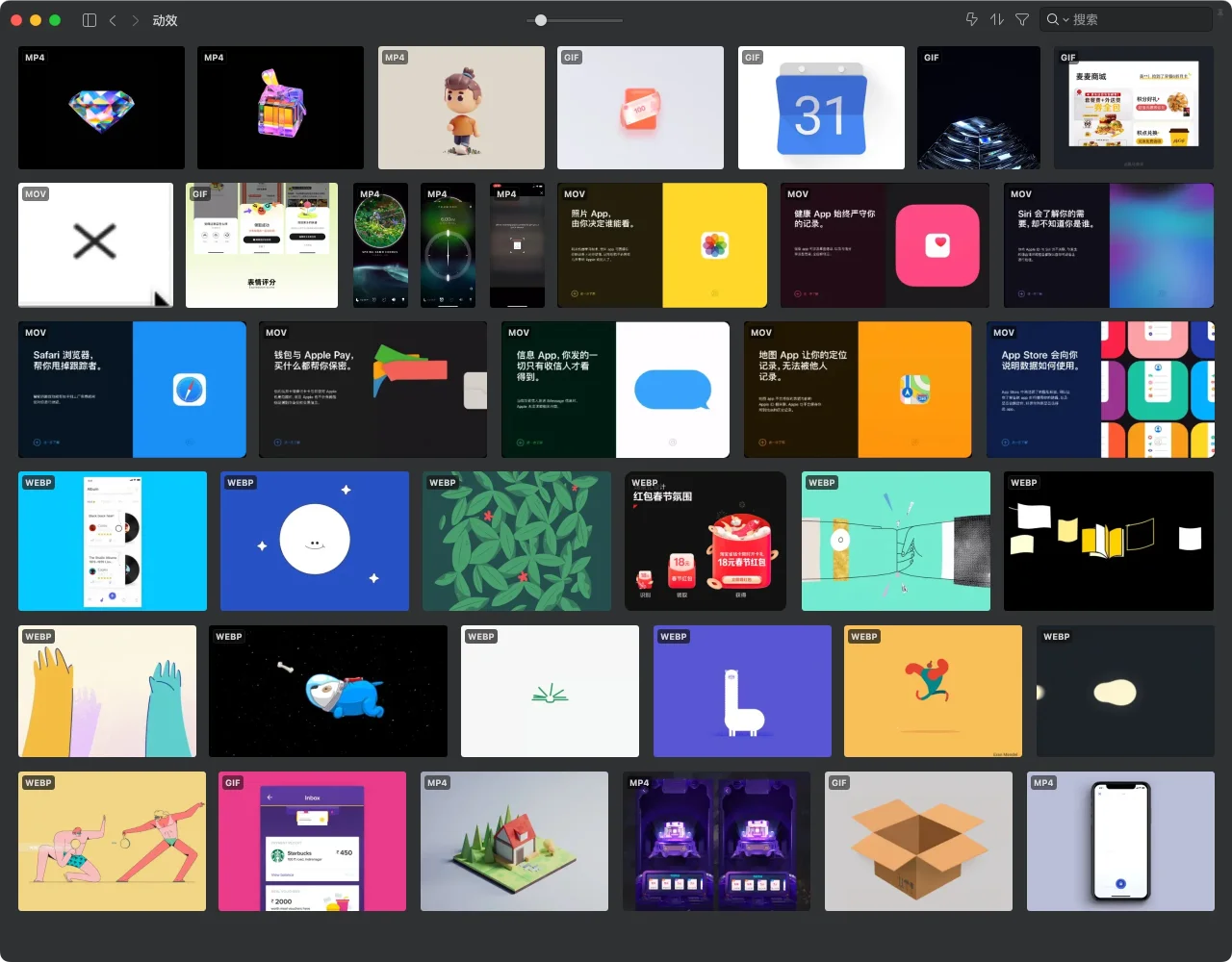The image size is (1232, 962).
Task: Click the 搜索 search field
Action: (1136, 19)
